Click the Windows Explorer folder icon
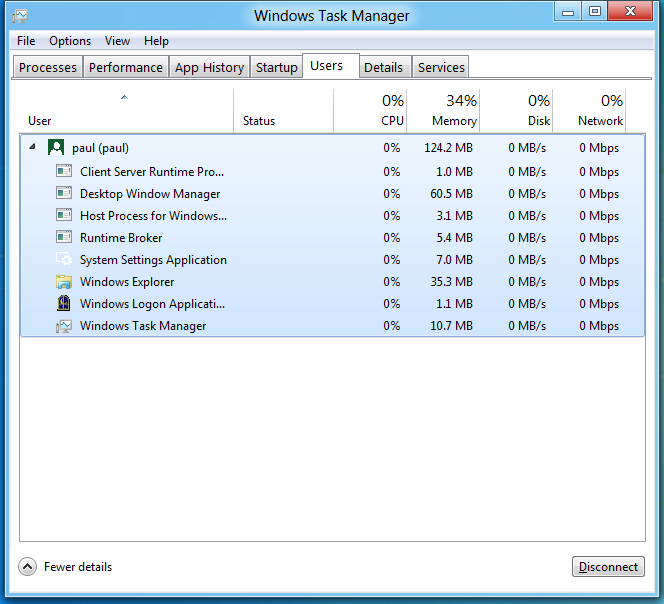664x604 pixels. tap(64, 281)
